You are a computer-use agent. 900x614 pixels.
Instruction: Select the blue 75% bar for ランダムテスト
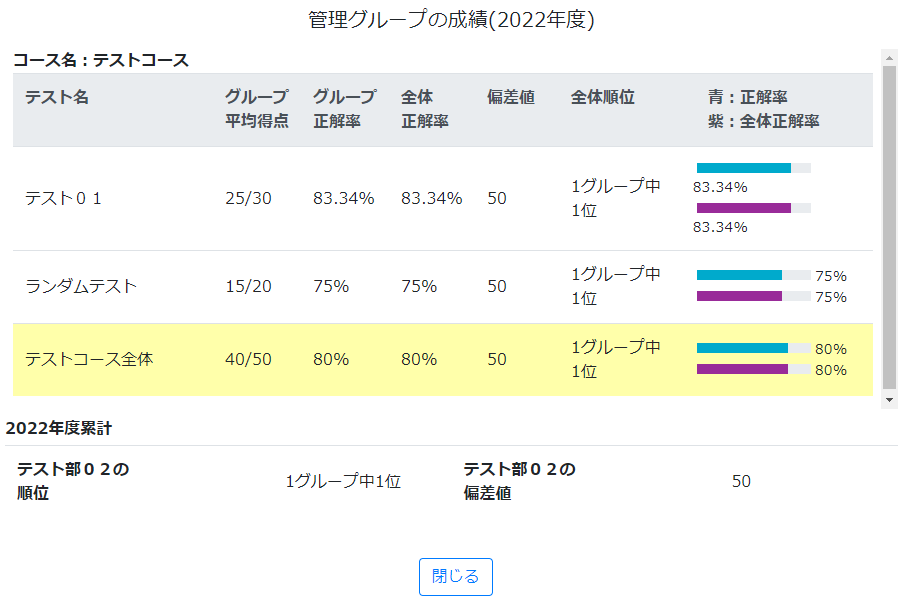739,275
